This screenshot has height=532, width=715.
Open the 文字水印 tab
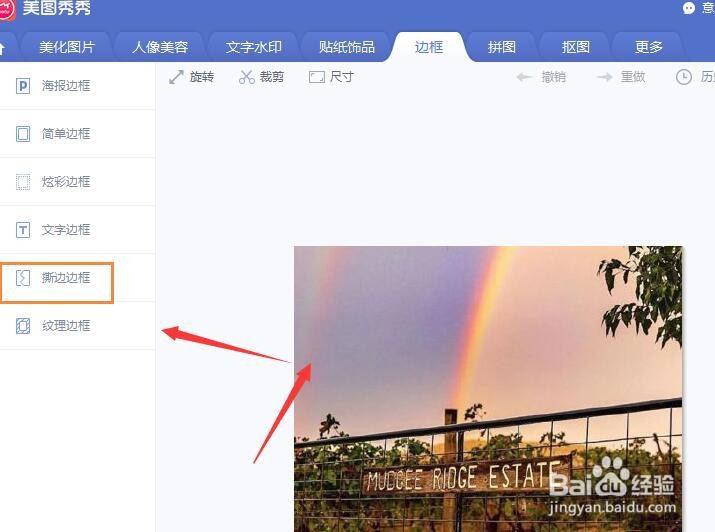pos(254,47)
